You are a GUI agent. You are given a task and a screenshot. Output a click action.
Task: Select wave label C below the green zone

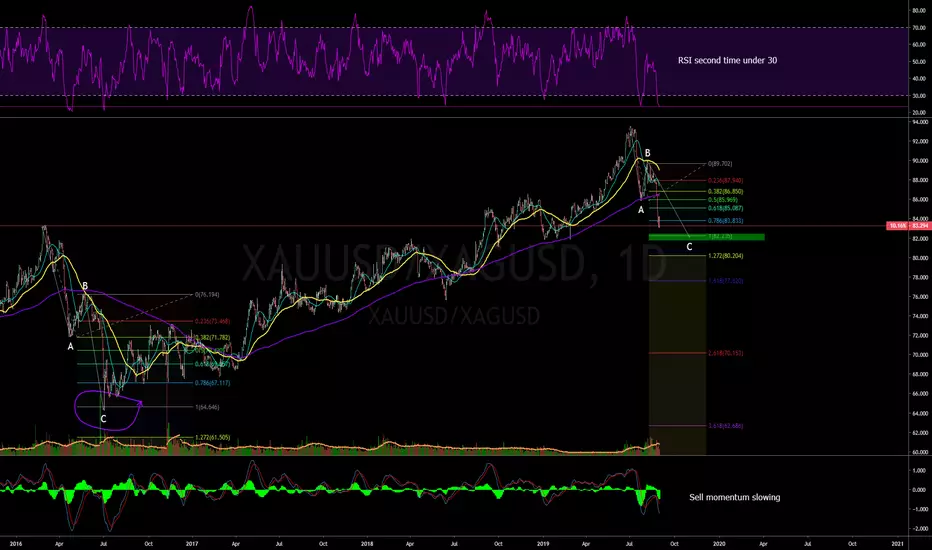click(689, 247)
